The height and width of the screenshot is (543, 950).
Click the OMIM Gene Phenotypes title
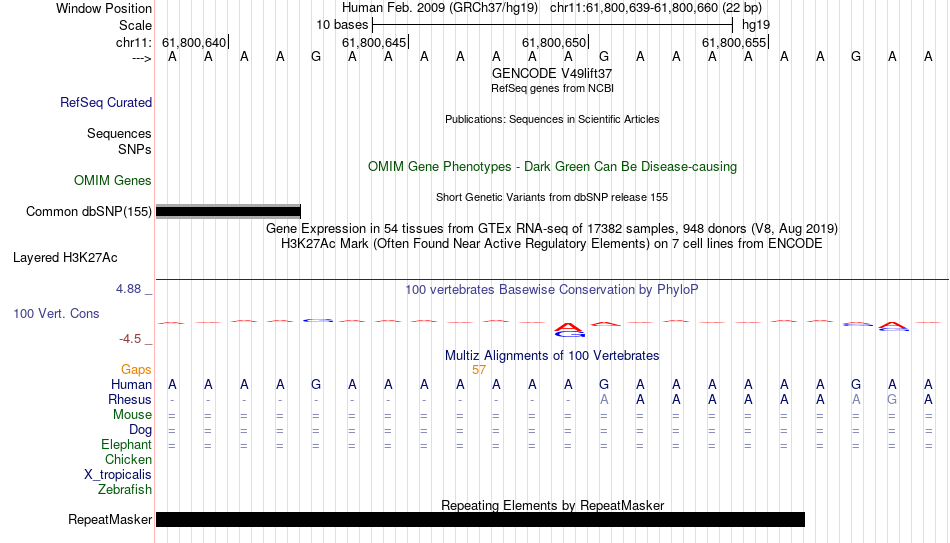pyautogui.click(x=553, y=167)
